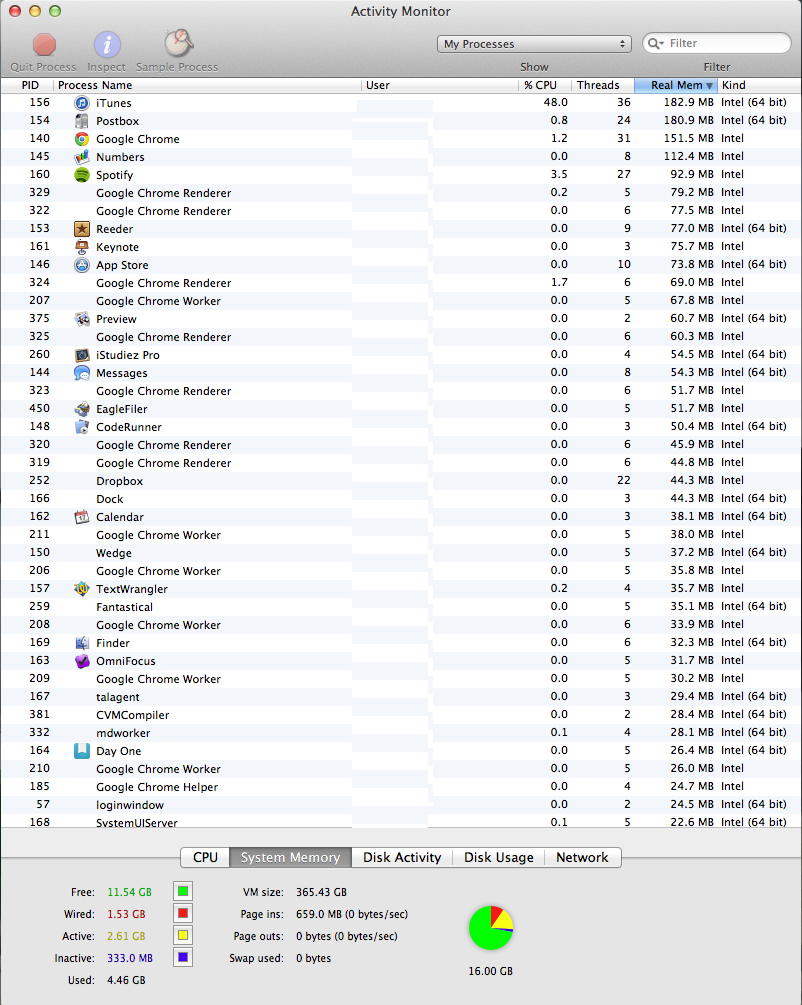The height and width of the screenshot is (1005, 802).
Task: Switch to the CPU tab
Action: click(205, 858)
